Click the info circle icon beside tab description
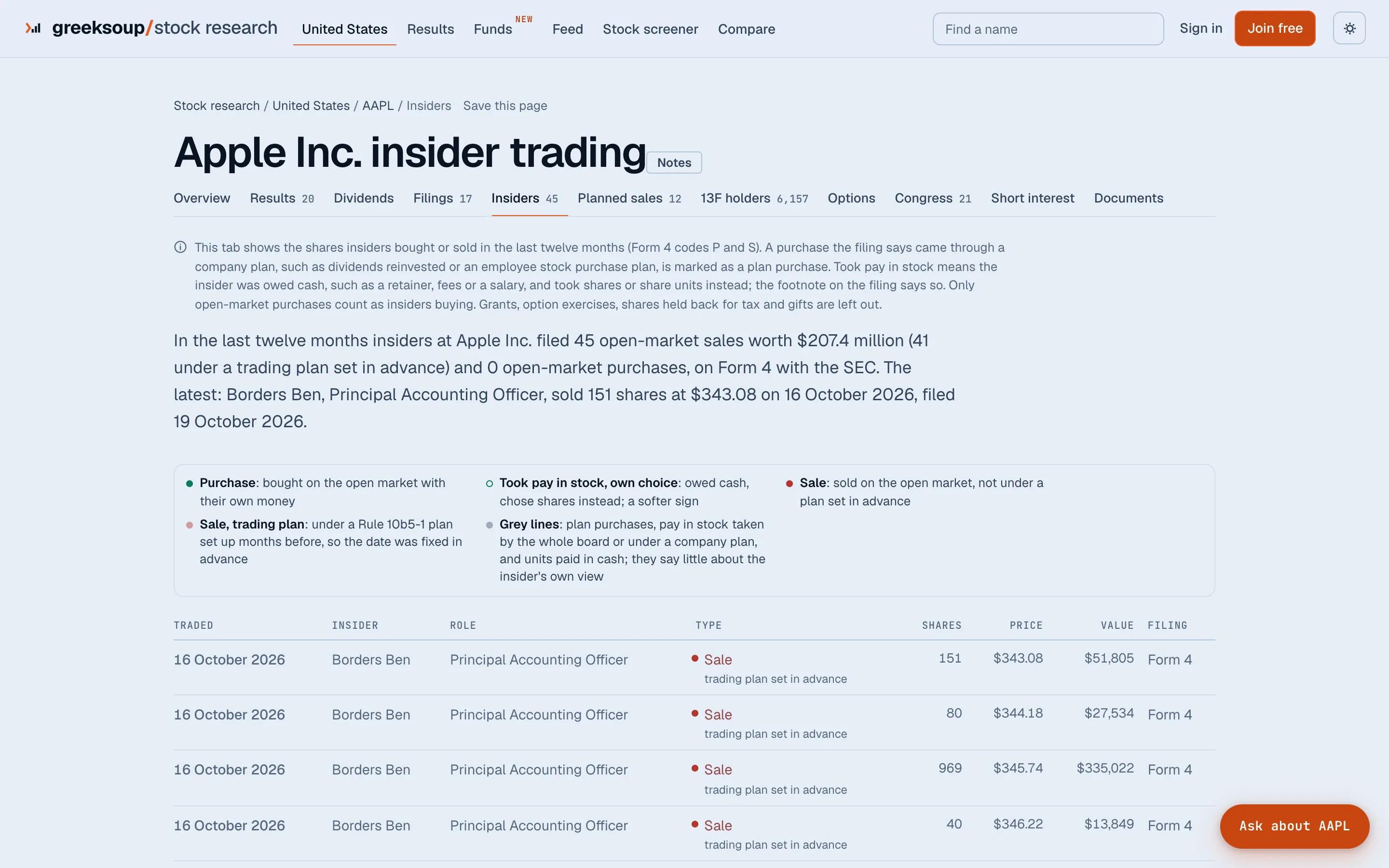 click(180, 247)
